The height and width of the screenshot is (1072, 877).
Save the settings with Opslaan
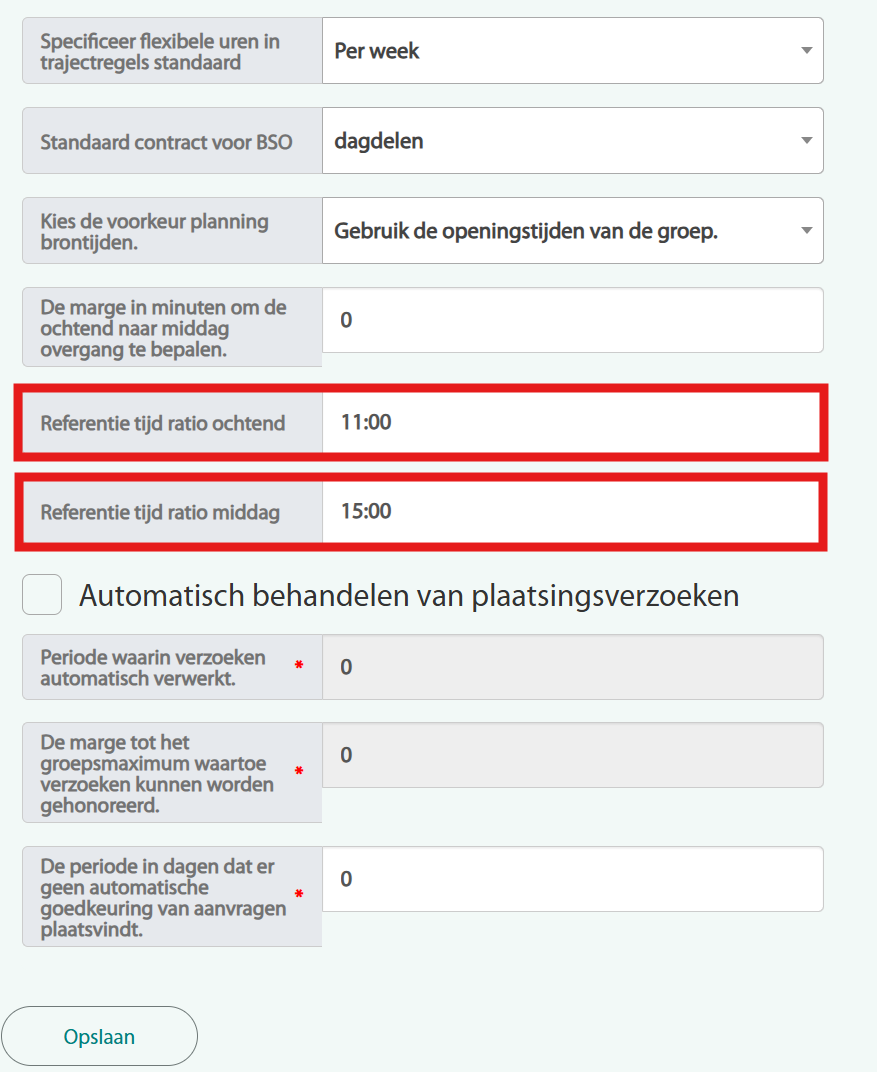(99, 1037)
